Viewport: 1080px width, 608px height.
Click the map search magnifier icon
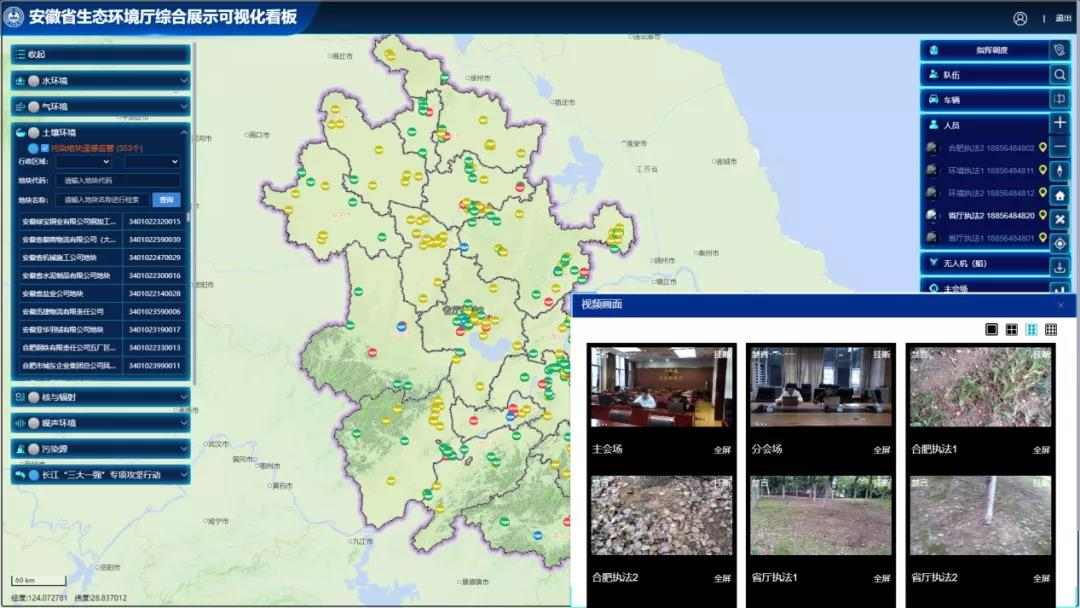[1060, 75]
